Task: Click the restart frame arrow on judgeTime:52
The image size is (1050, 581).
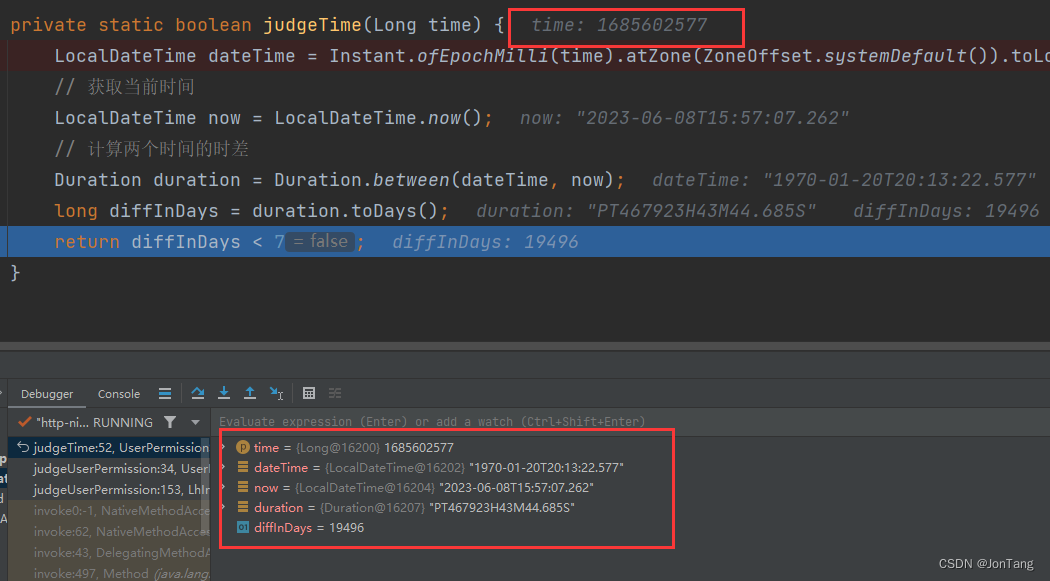Action: coord(23,447)
